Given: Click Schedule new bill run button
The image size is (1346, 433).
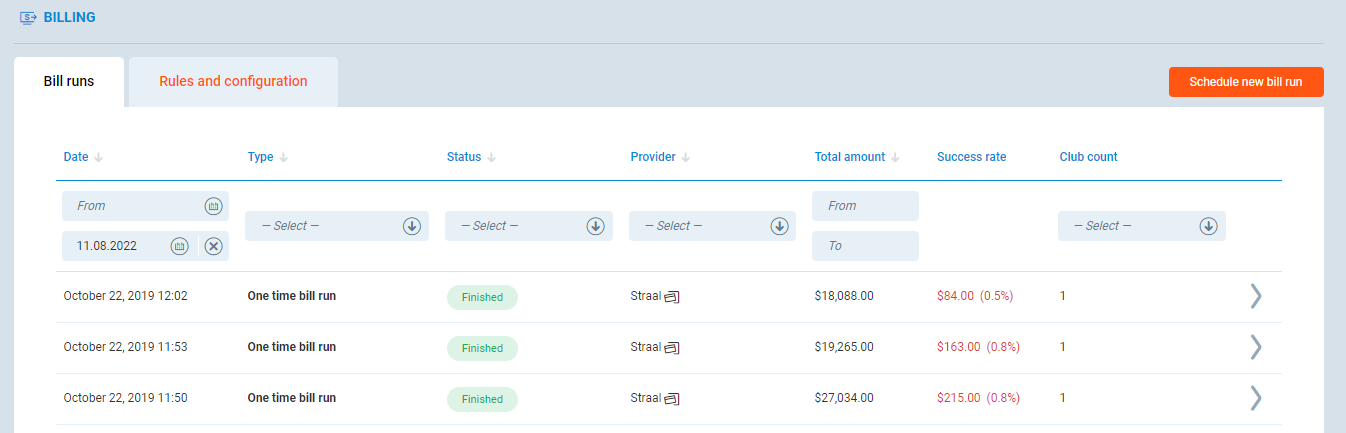Looking at the screenshot, I should [x=1245, y=82].
